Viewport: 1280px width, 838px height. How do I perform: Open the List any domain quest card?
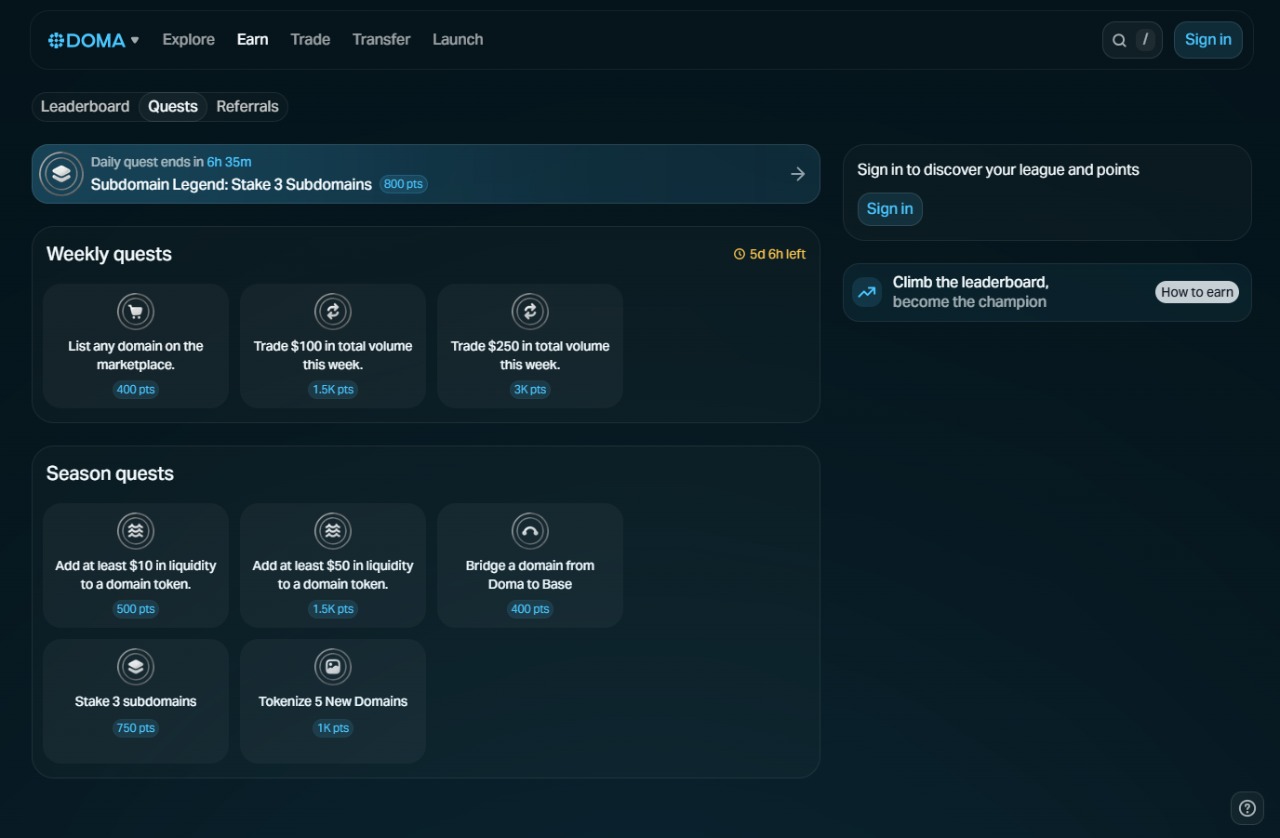[136, 346]
